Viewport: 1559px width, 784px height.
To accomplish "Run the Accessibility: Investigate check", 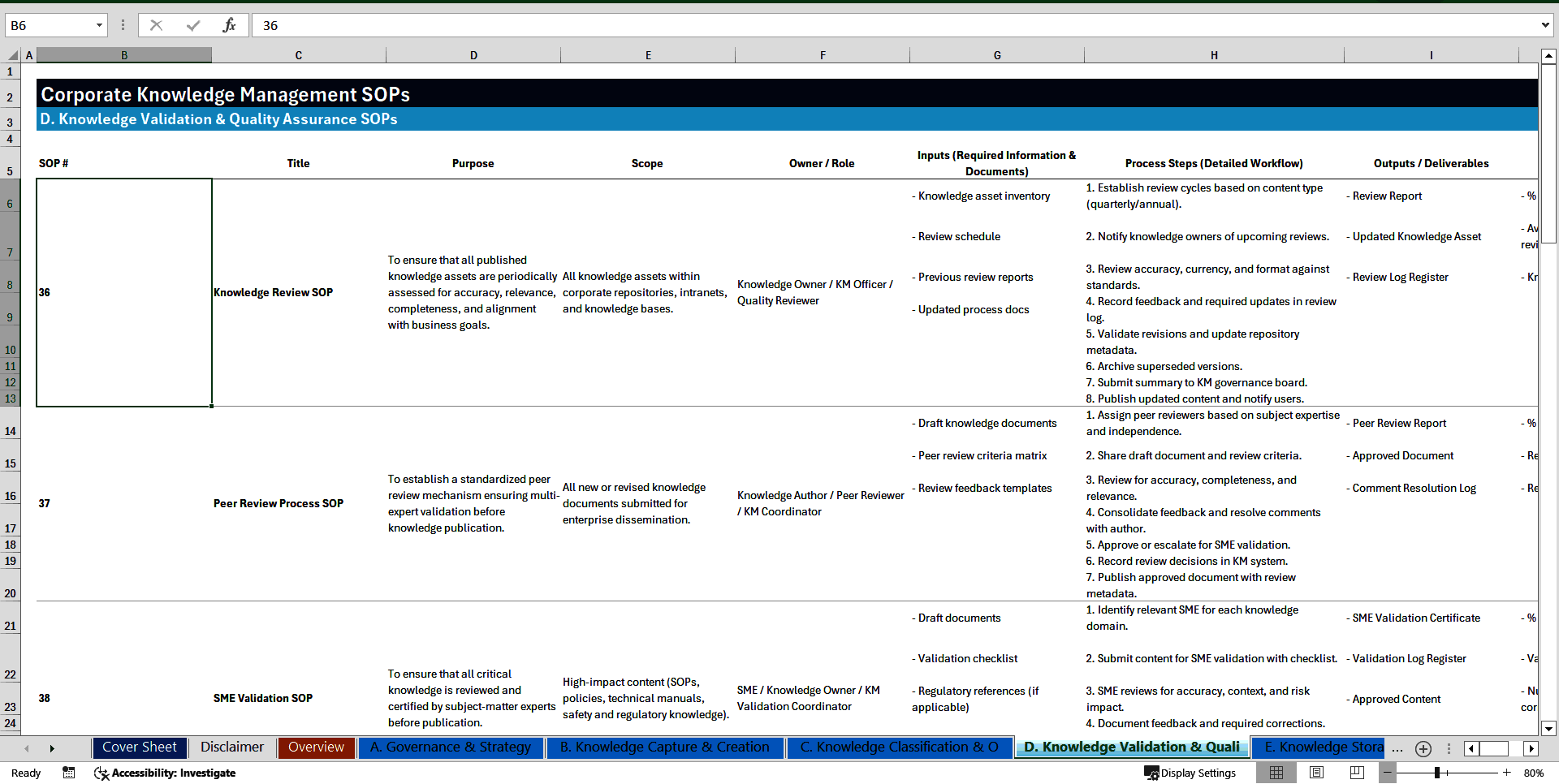I will 165,773.
